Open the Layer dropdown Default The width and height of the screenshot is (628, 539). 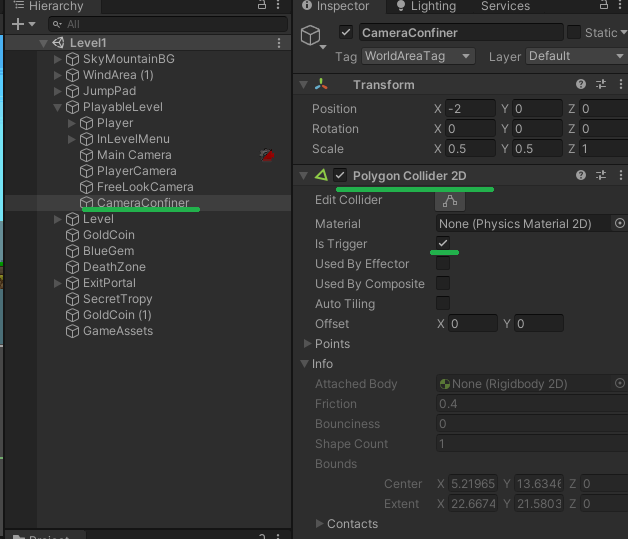click(x=576, y=56)
